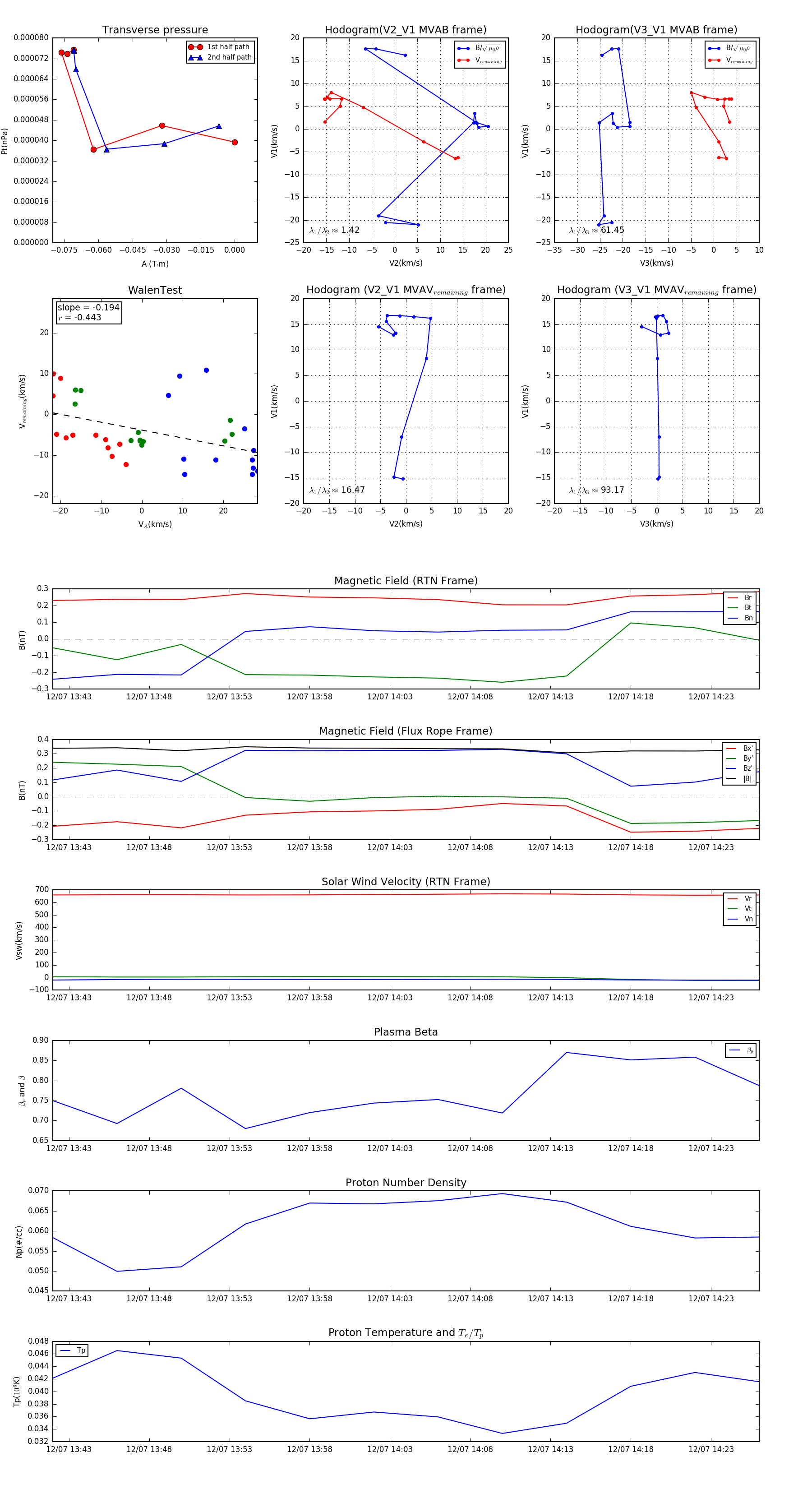Image resolution: width=812 pixels, height=1489 pixels.
Task: Click the "Np(#/cc)" y-axis label
Action: [x=19, y=1241]
